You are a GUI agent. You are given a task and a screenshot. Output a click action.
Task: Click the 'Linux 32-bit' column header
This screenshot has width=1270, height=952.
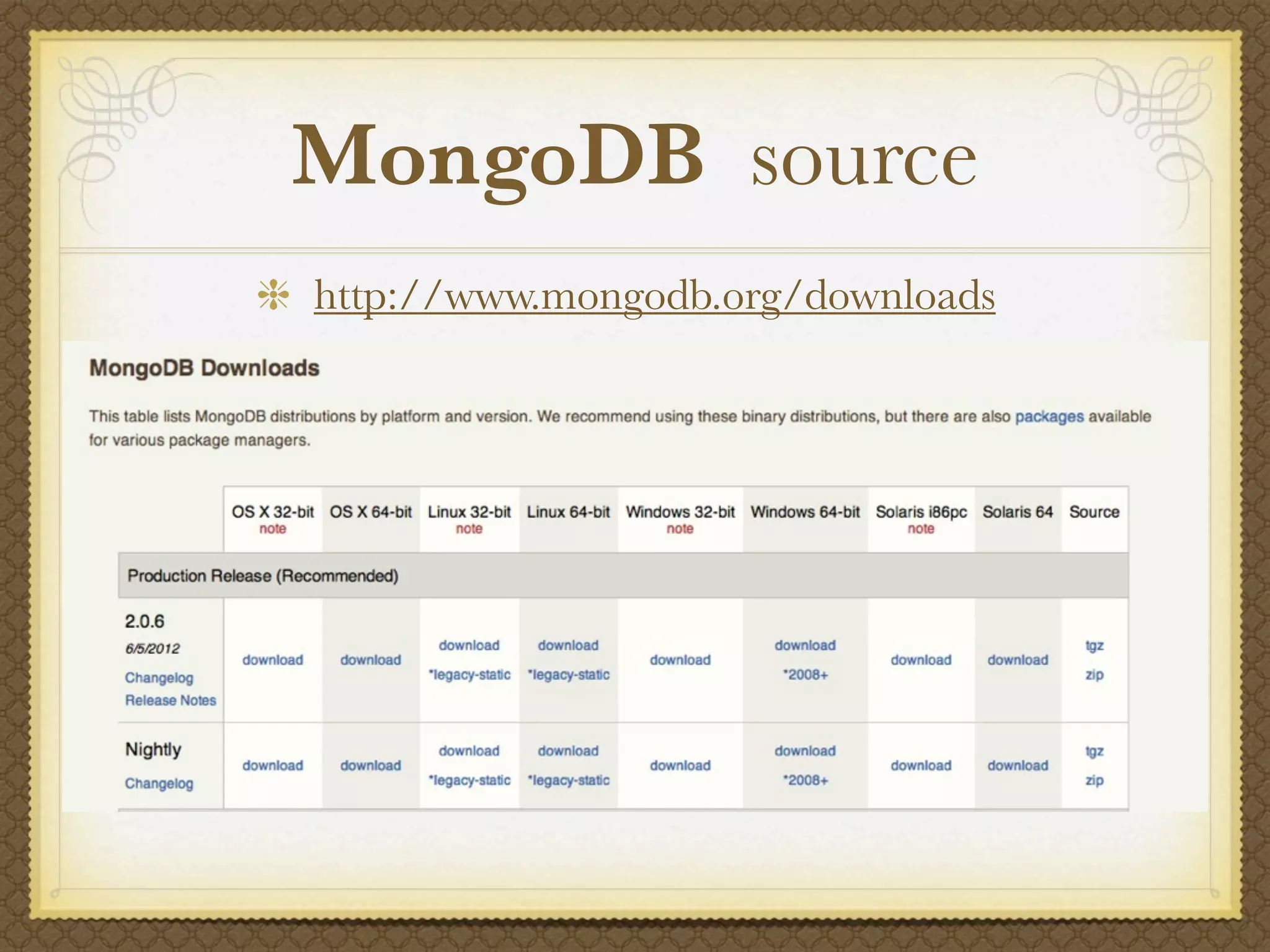tap(469, 512)
